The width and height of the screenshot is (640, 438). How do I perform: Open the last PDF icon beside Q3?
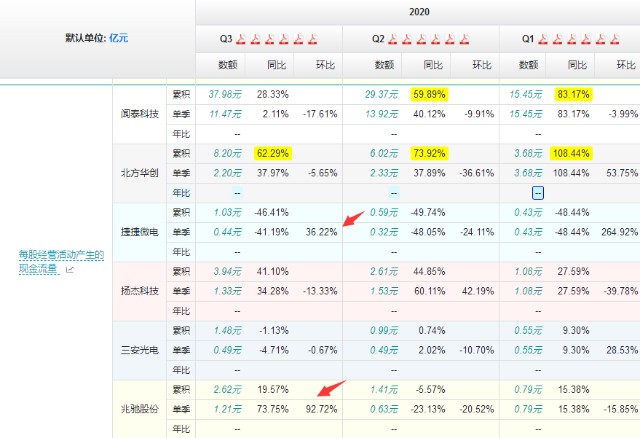[311, 39]
